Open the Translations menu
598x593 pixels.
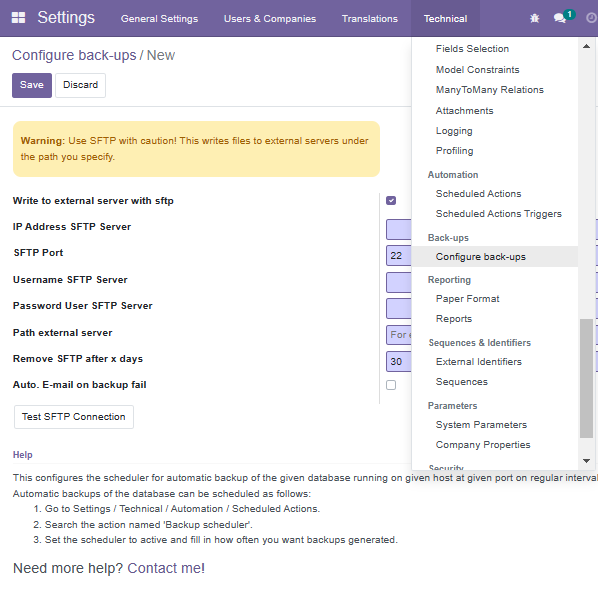370,18
